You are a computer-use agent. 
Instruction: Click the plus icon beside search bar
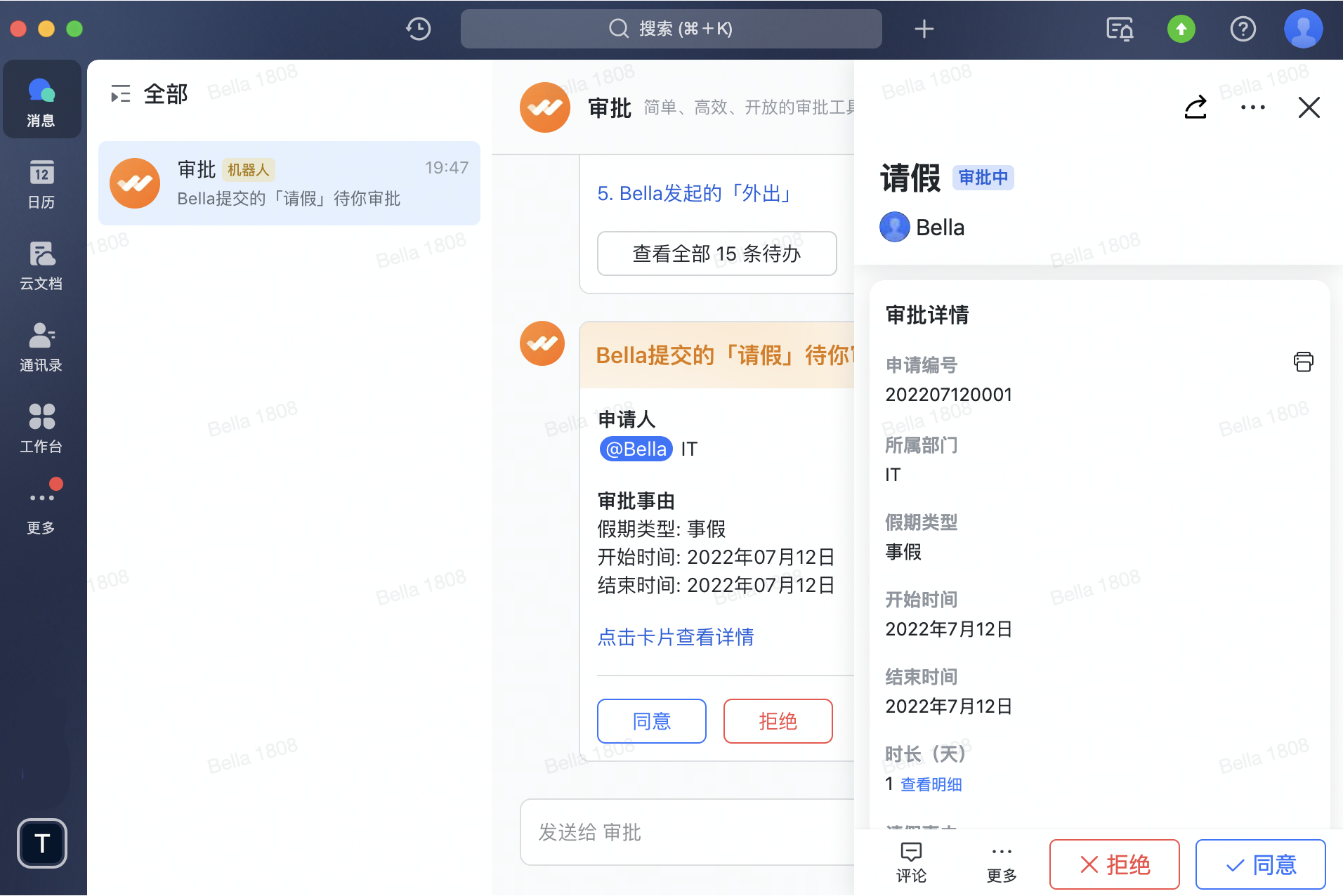(924, 29)
